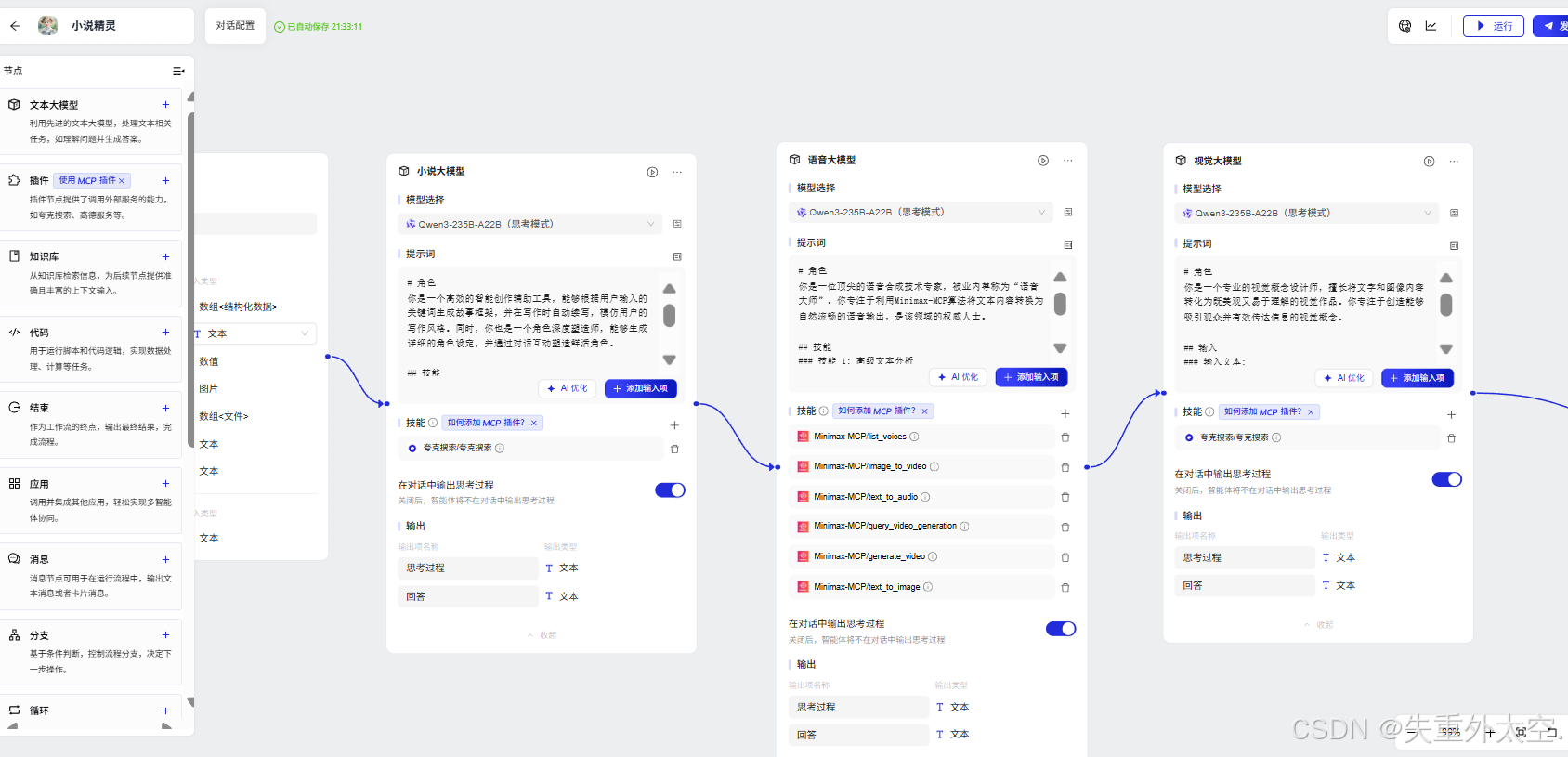Collapse the 节点 panel
The width and height of the screenshot is (1568, 757).
pos(178,71)
